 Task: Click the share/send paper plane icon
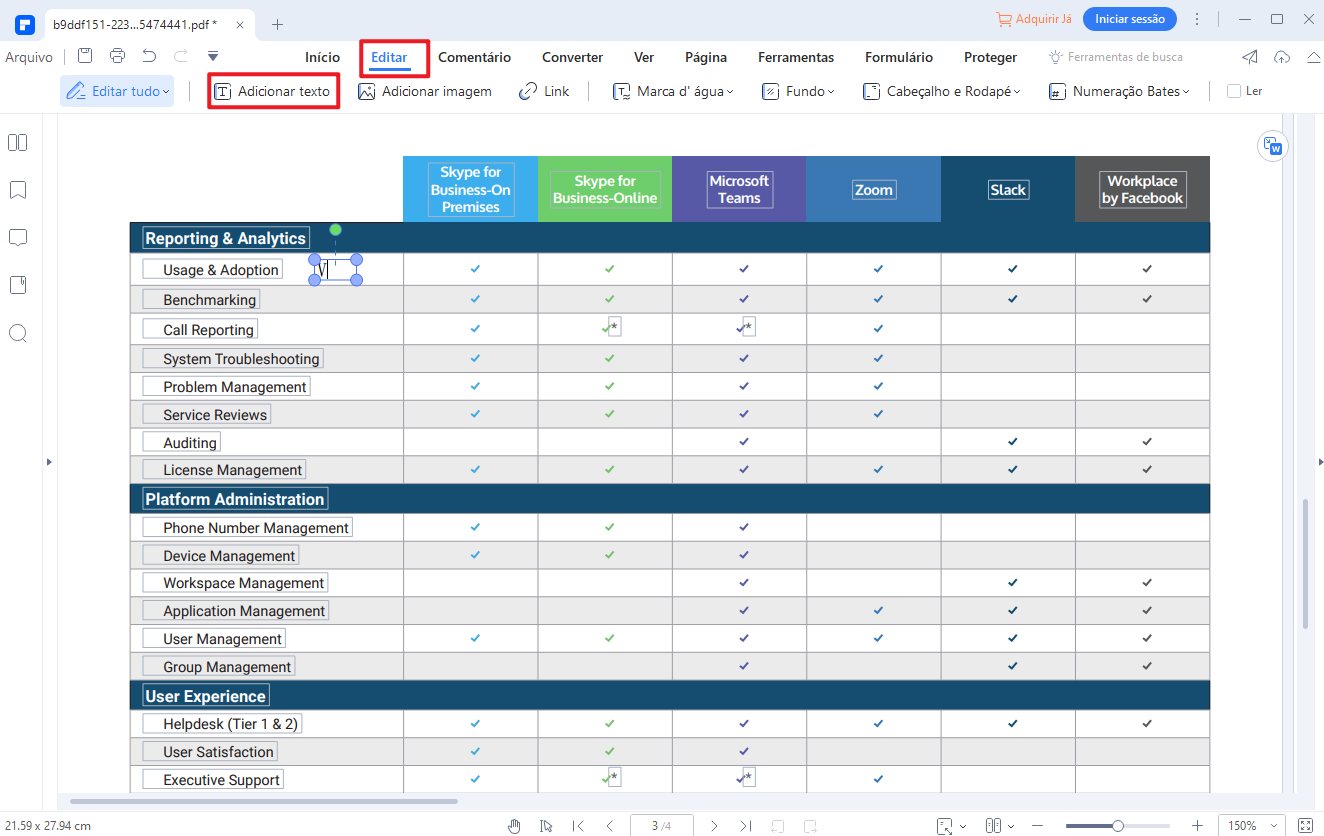(x=1250, y=57)
